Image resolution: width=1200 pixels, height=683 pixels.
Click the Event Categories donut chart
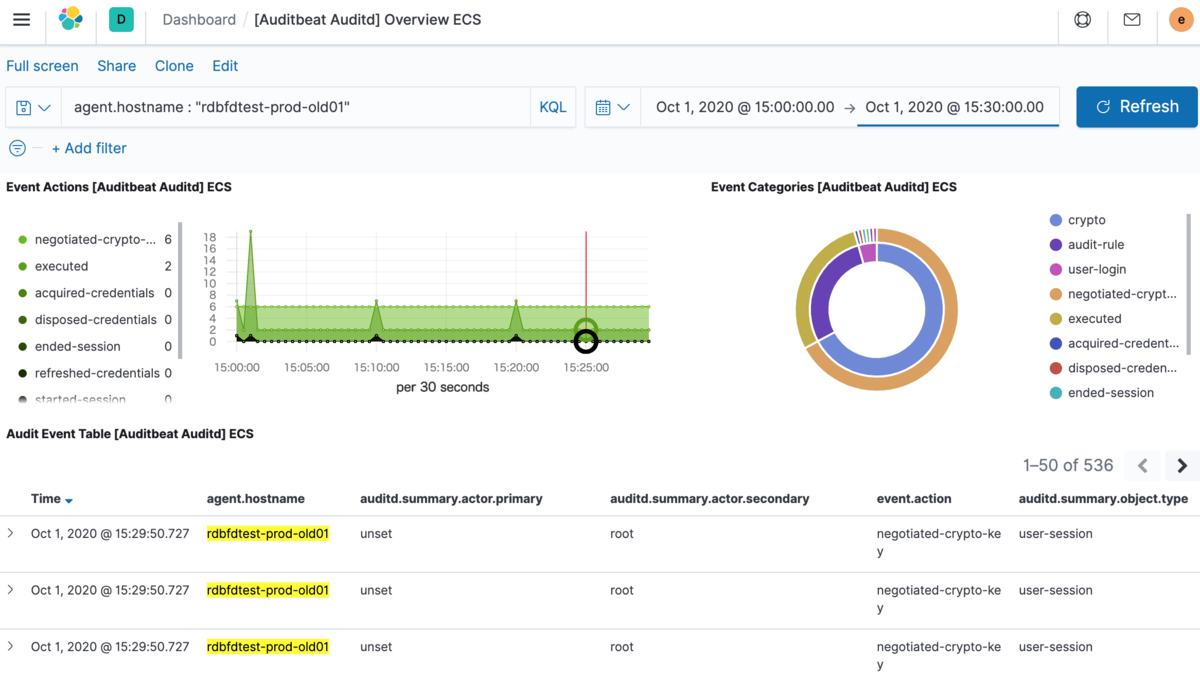pos(877,309)
